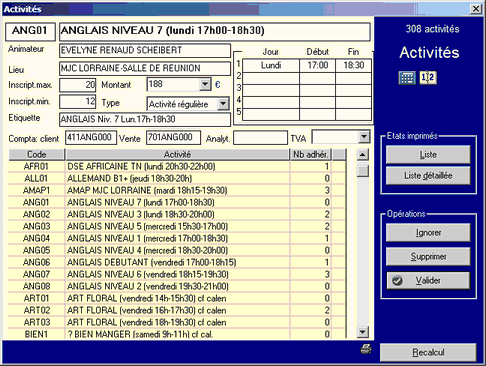
Task: Click the Activité column header
Action: tap(177, 154)
